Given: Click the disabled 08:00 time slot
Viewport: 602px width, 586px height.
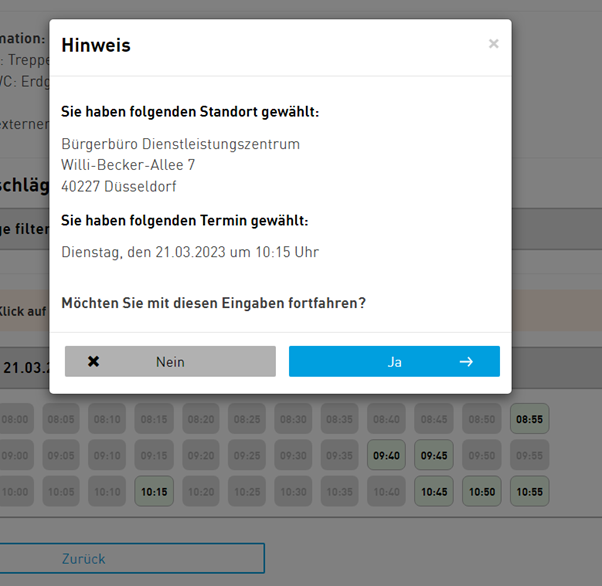Looking at the screenshot, I should pos(15,419).
